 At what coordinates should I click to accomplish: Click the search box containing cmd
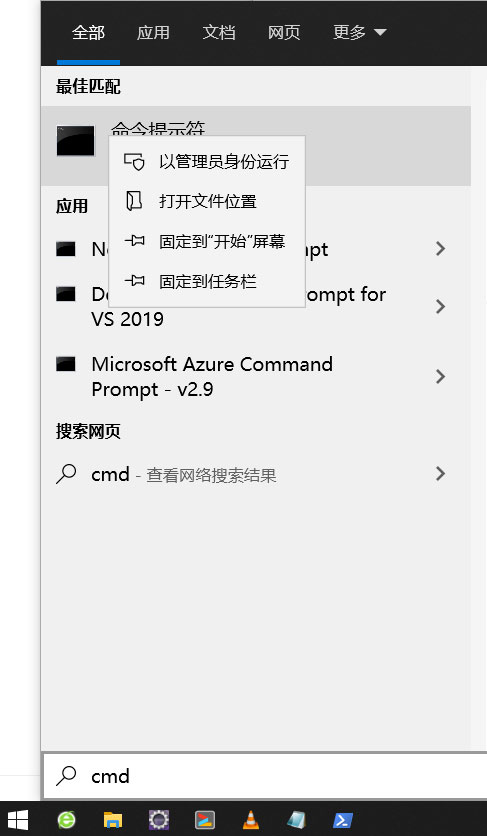pyautogui.click(x=265, y=776)
